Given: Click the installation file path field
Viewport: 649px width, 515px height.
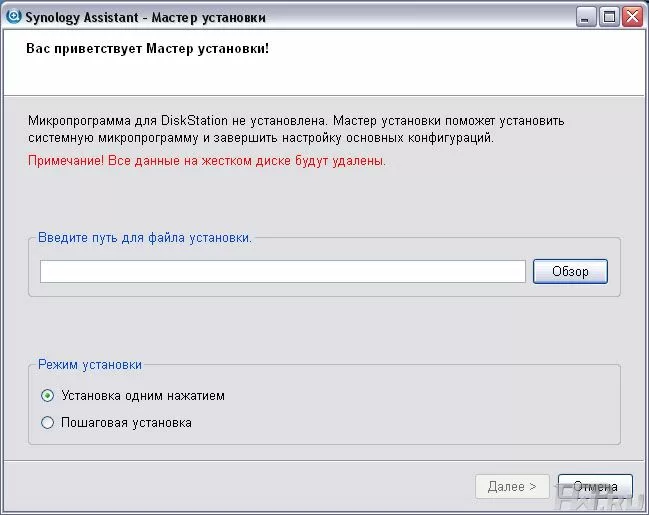Looking at the screenshot, I should pyautogui.click(x=282, y=271).
